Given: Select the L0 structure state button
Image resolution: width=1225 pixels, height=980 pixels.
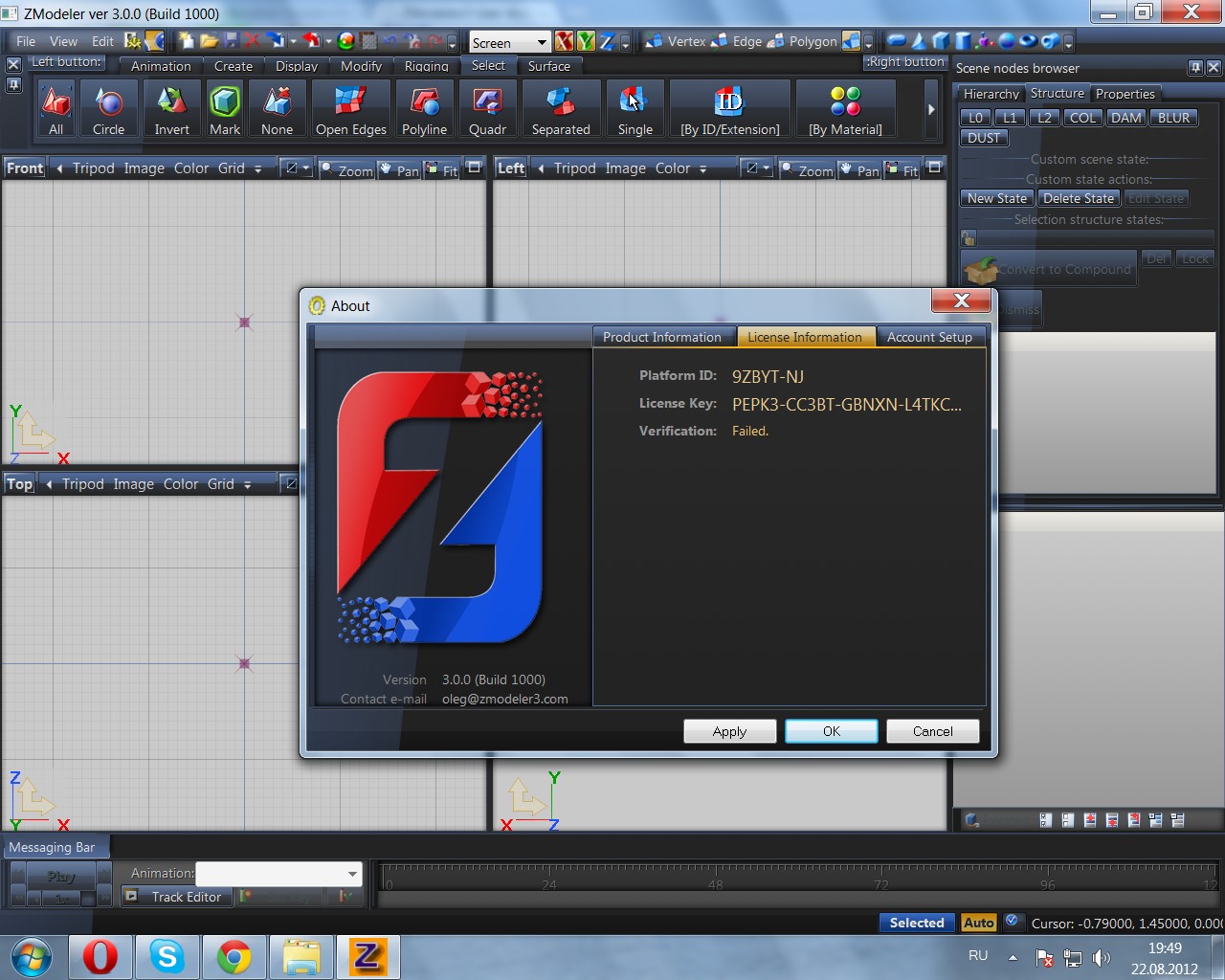Looking at the screenshot, I should click(x=975, y=118).
